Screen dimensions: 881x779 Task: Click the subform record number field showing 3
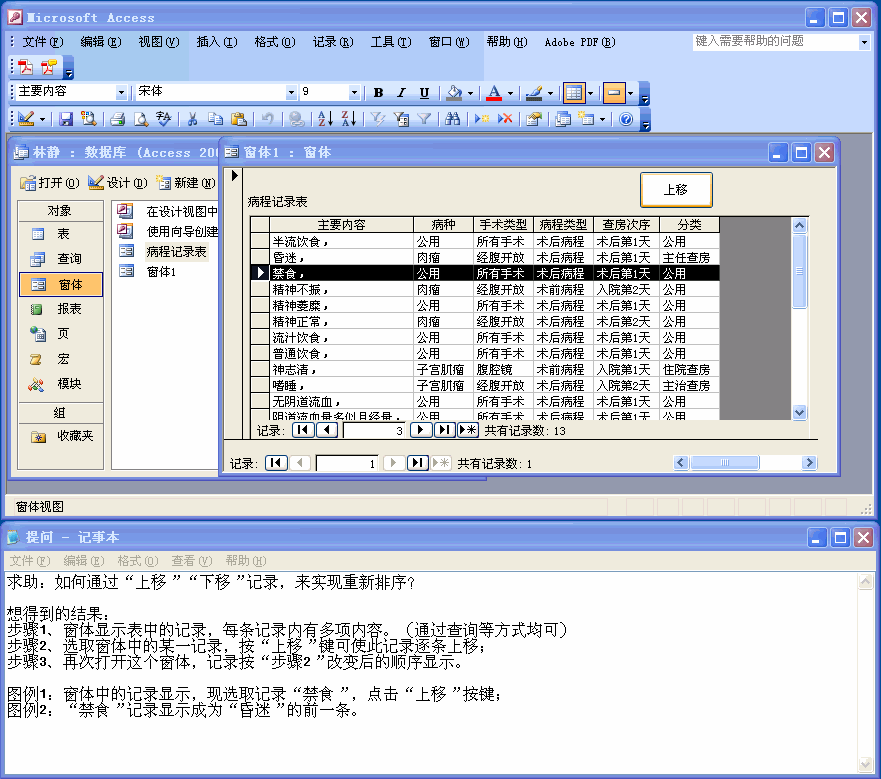(373, 430)
